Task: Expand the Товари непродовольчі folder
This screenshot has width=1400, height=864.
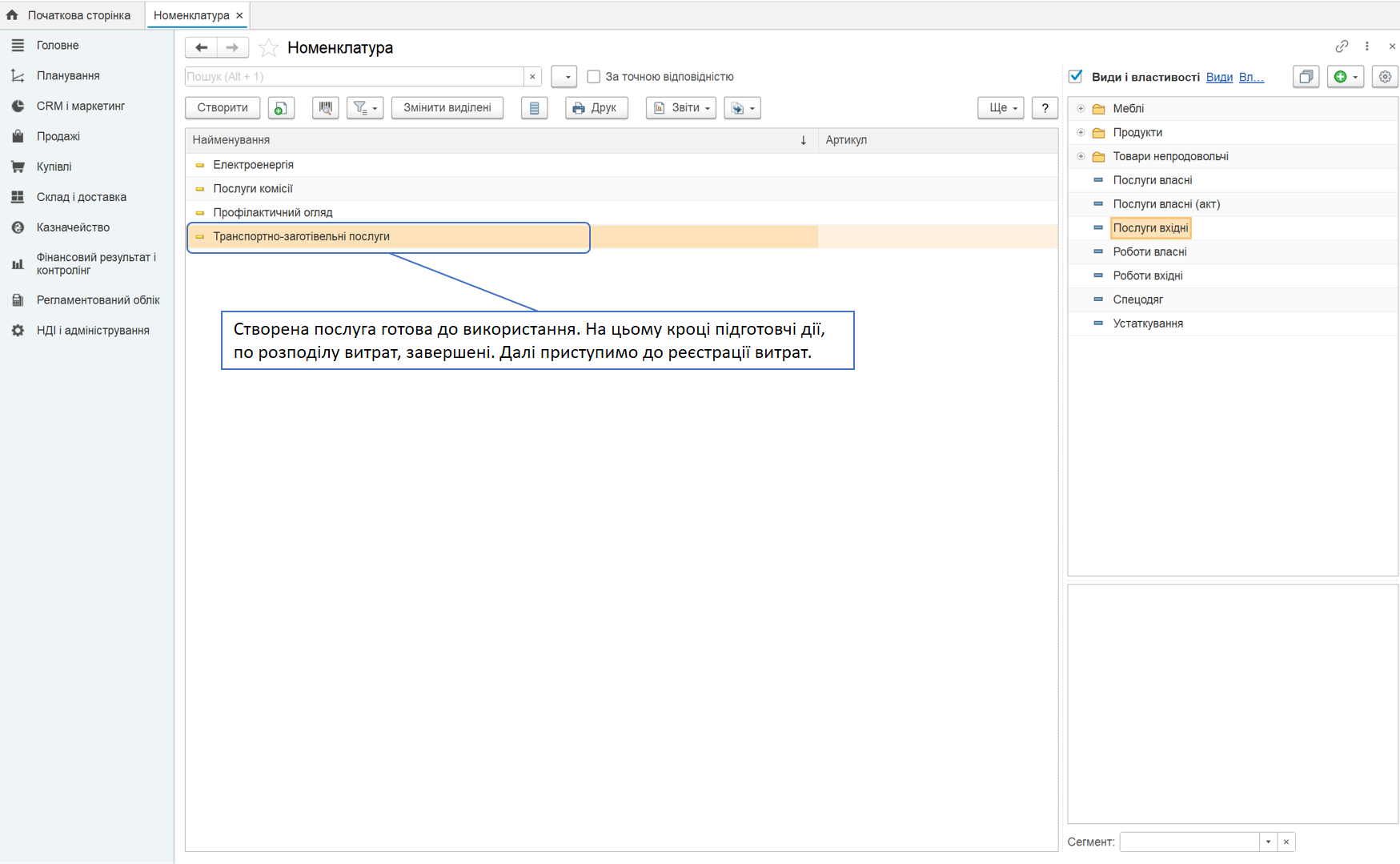Action: click(x=1081, y=157)
